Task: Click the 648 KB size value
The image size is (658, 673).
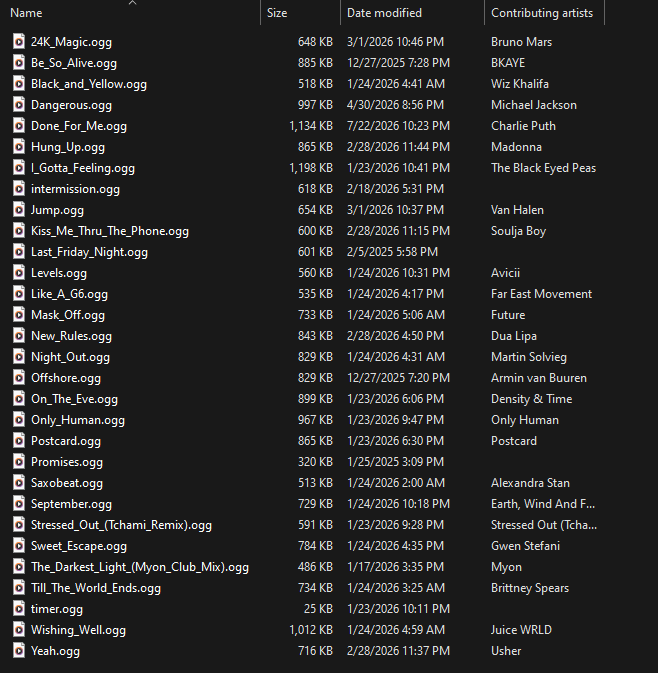Action: (x=315, y=42)
